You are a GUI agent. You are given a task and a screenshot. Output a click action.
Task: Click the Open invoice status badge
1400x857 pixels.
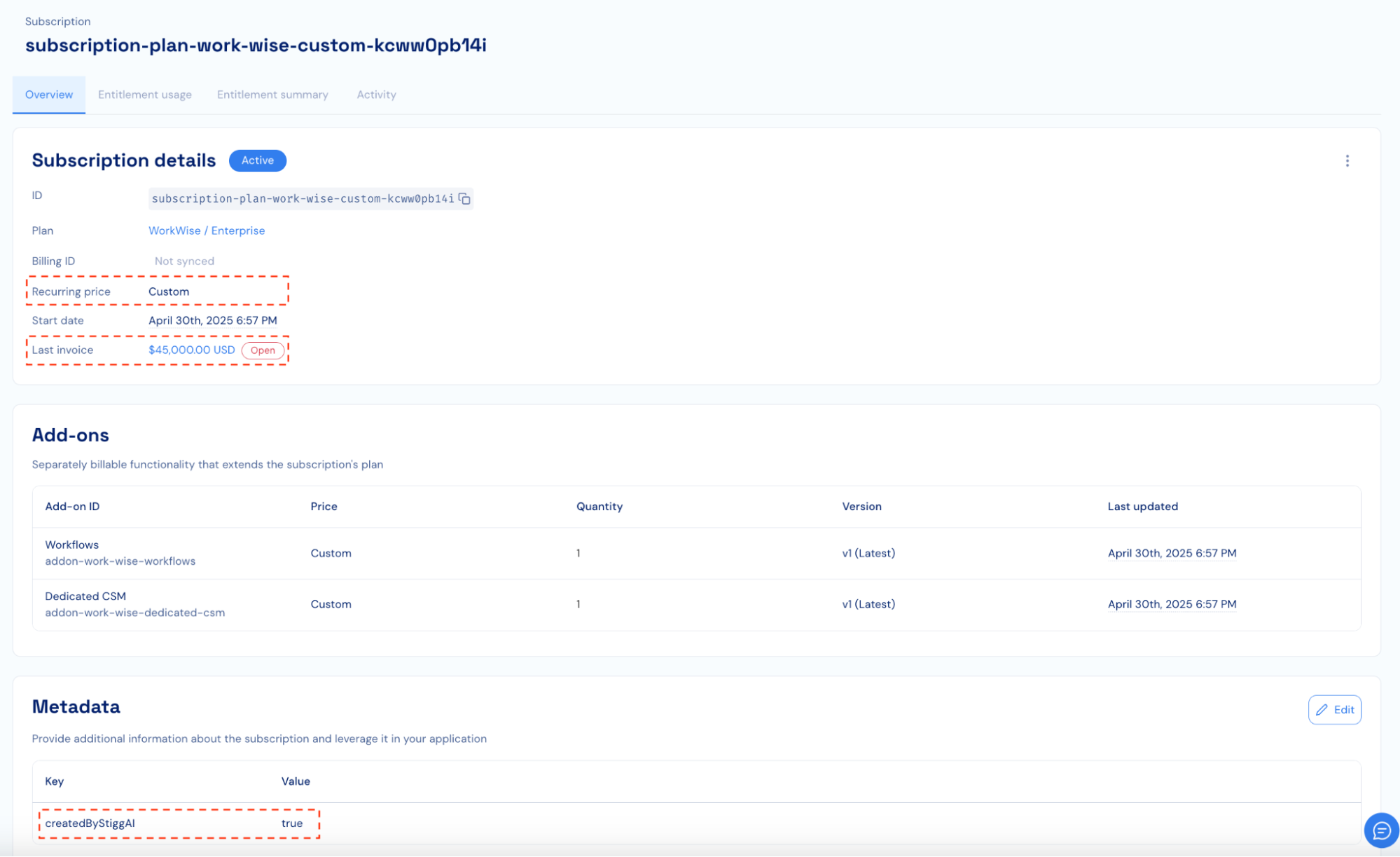click(x=263, y=350)
